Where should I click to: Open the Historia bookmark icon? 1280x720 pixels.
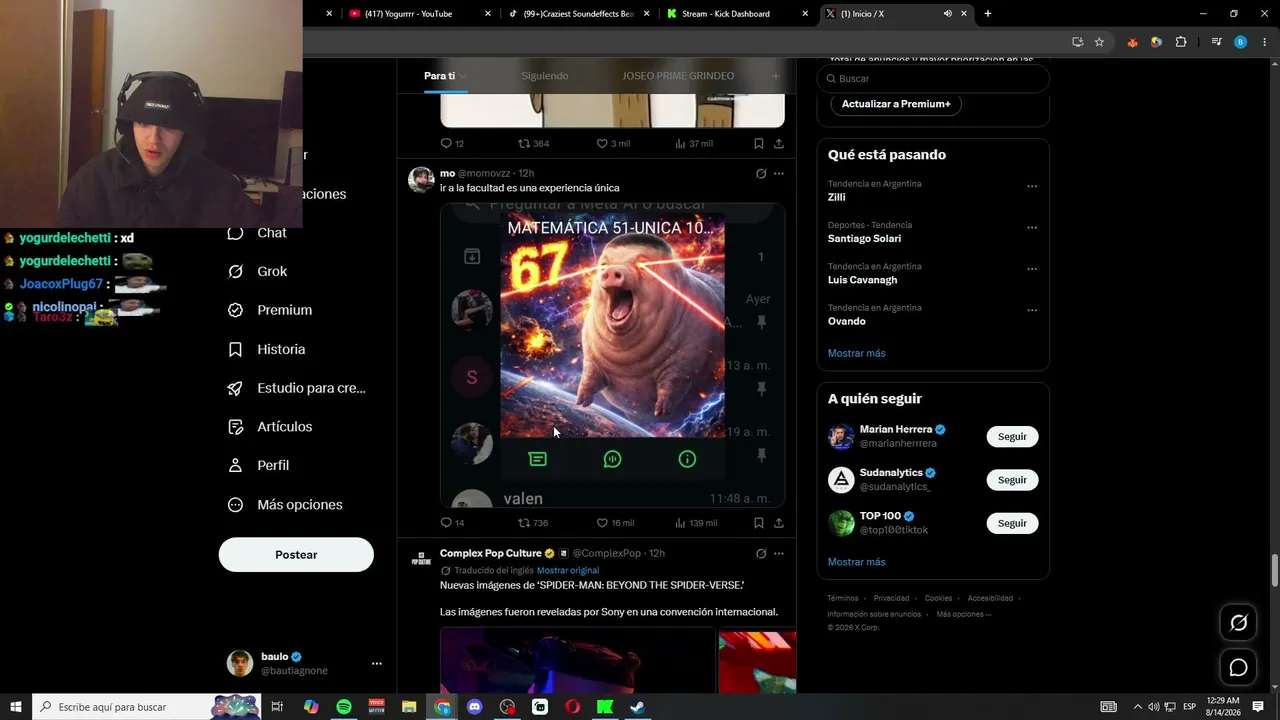(236, 349)
